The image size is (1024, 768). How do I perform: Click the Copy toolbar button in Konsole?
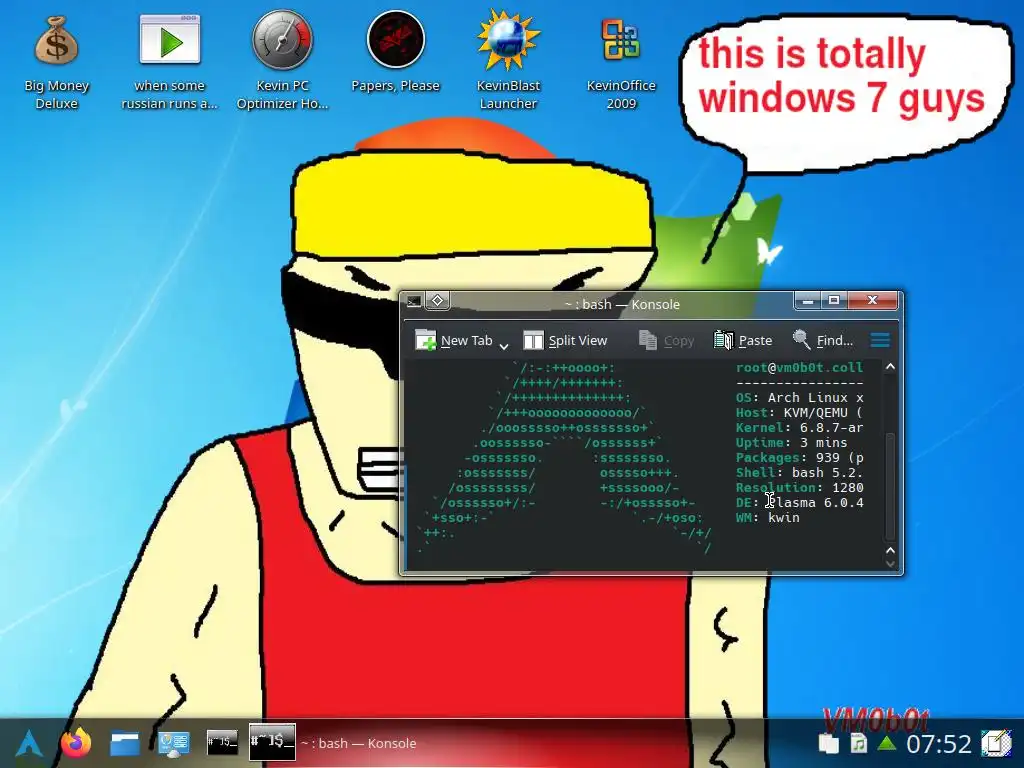pos(666,340)
